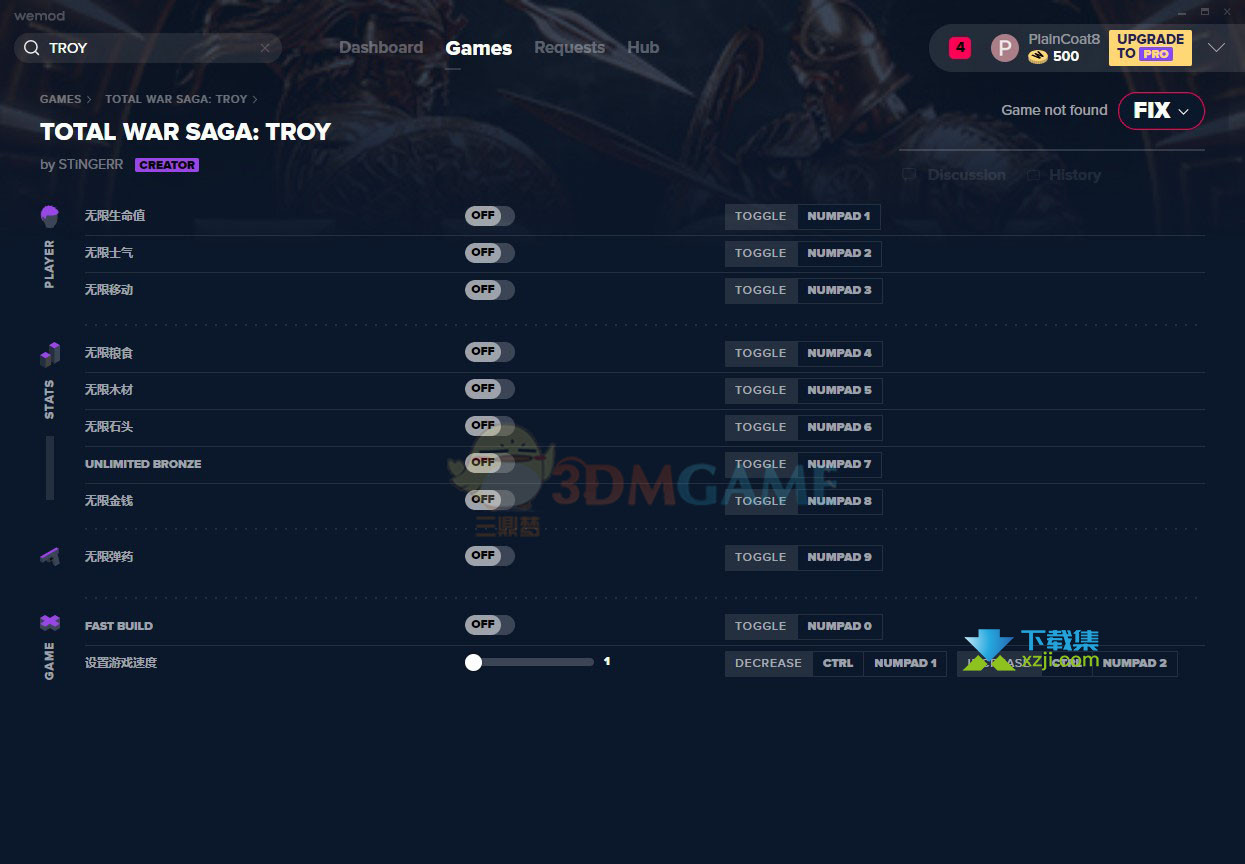Click TOGGLE button for NUMPAD 1
Screen dimensions: 1245x864
point(761,217)
